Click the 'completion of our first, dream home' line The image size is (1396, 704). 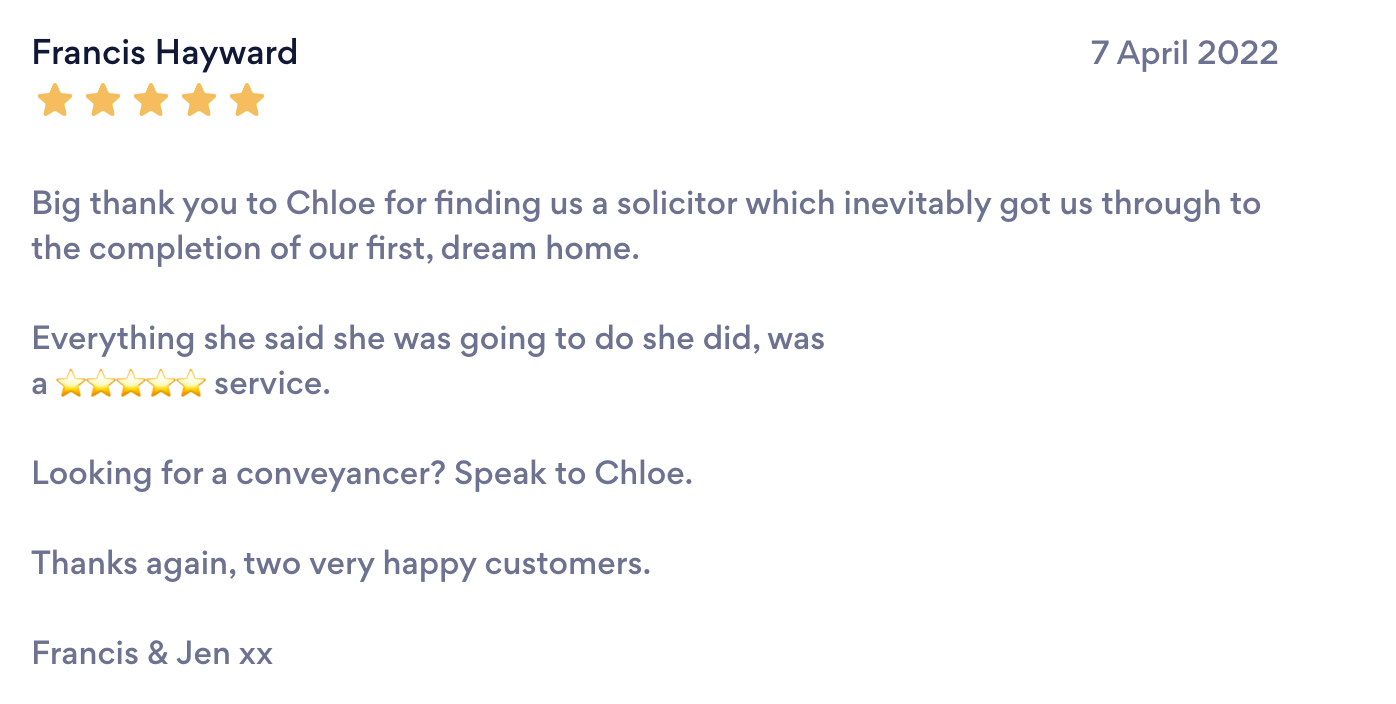point(335,248)
